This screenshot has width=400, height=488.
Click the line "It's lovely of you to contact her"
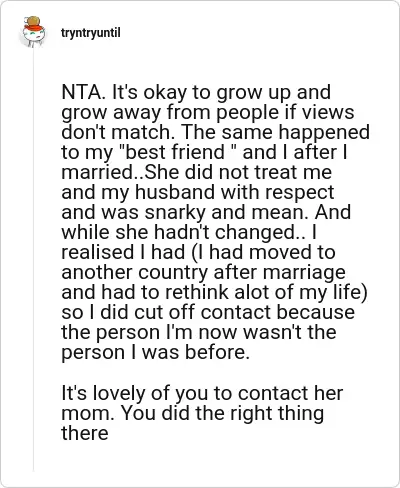click(x=202, y=393)
